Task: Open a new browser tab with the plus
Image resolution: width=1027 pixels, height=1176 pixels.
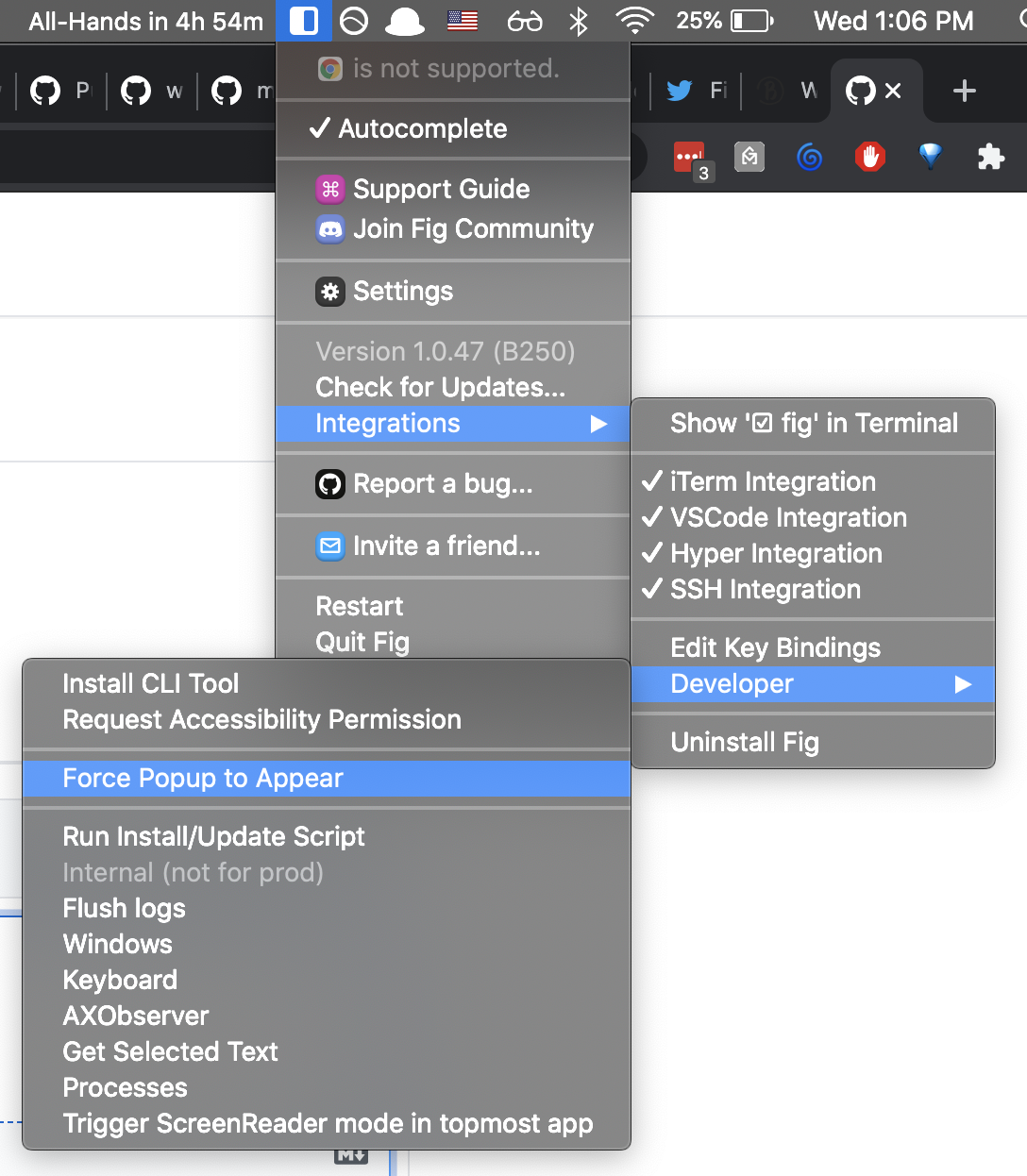Action: pos(964,91)
